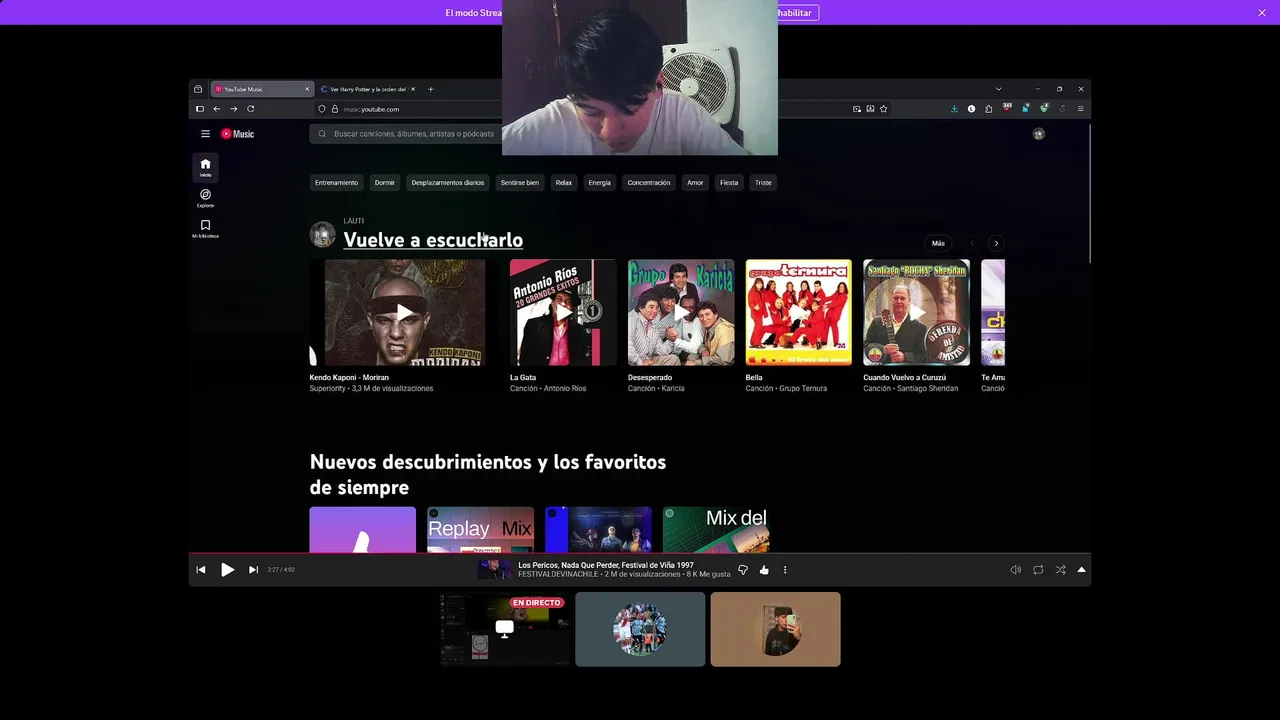Like the current Los Pericos song
The height and width of the screenshot is (720, 1280).
coord(764,570)
